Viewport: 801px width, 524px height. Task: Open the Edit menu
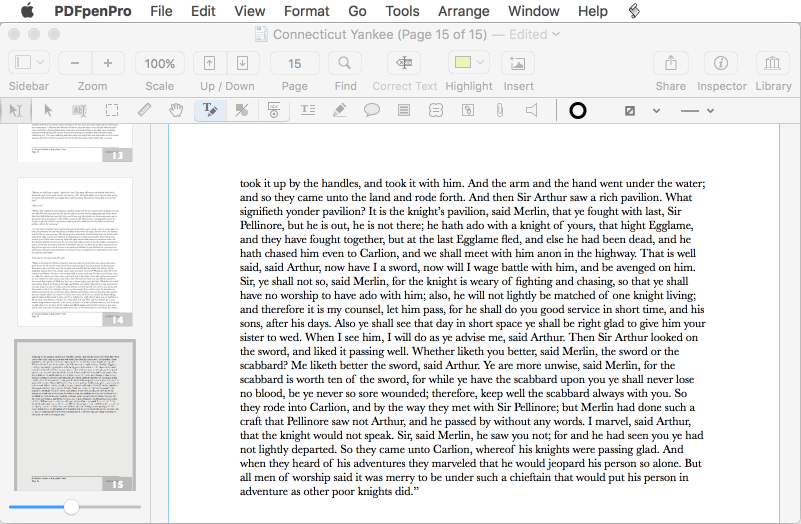[x=203, y=11]
